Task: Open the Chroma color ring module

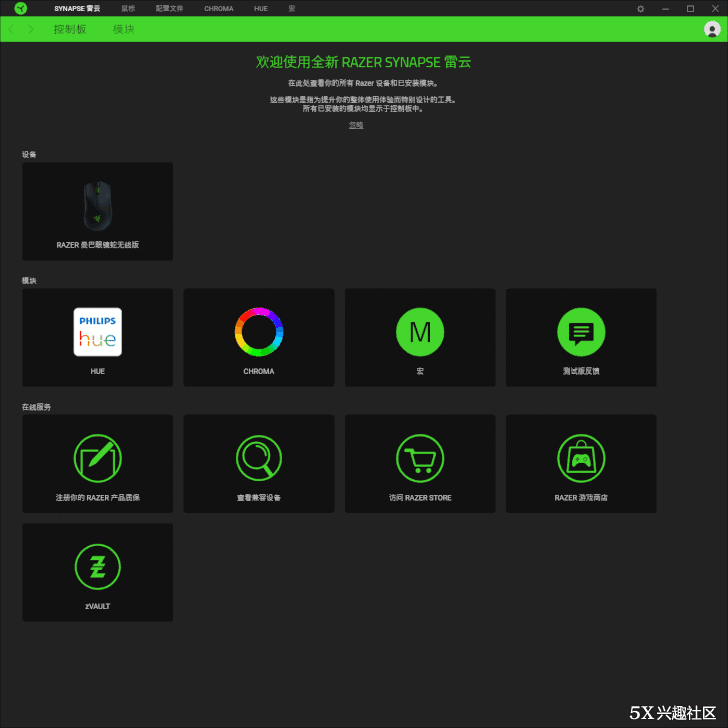Action: click(x=259, y=332)
